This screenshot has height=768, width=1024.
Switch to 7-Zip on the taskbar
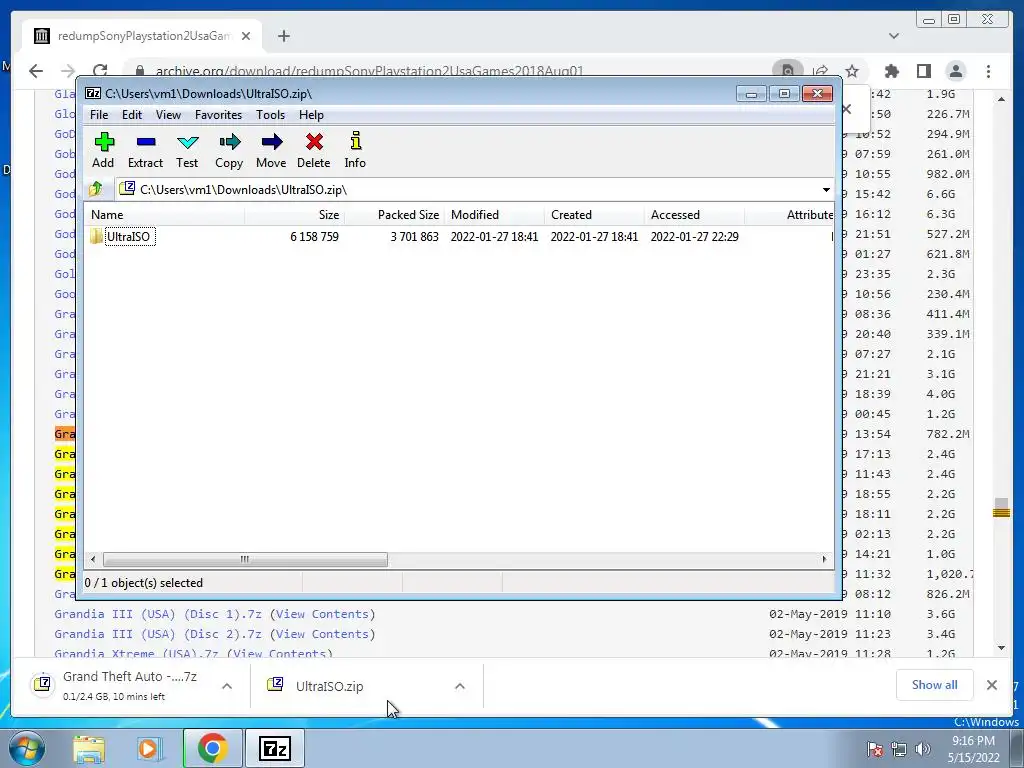pyautogui.click(x=274, y=748)
